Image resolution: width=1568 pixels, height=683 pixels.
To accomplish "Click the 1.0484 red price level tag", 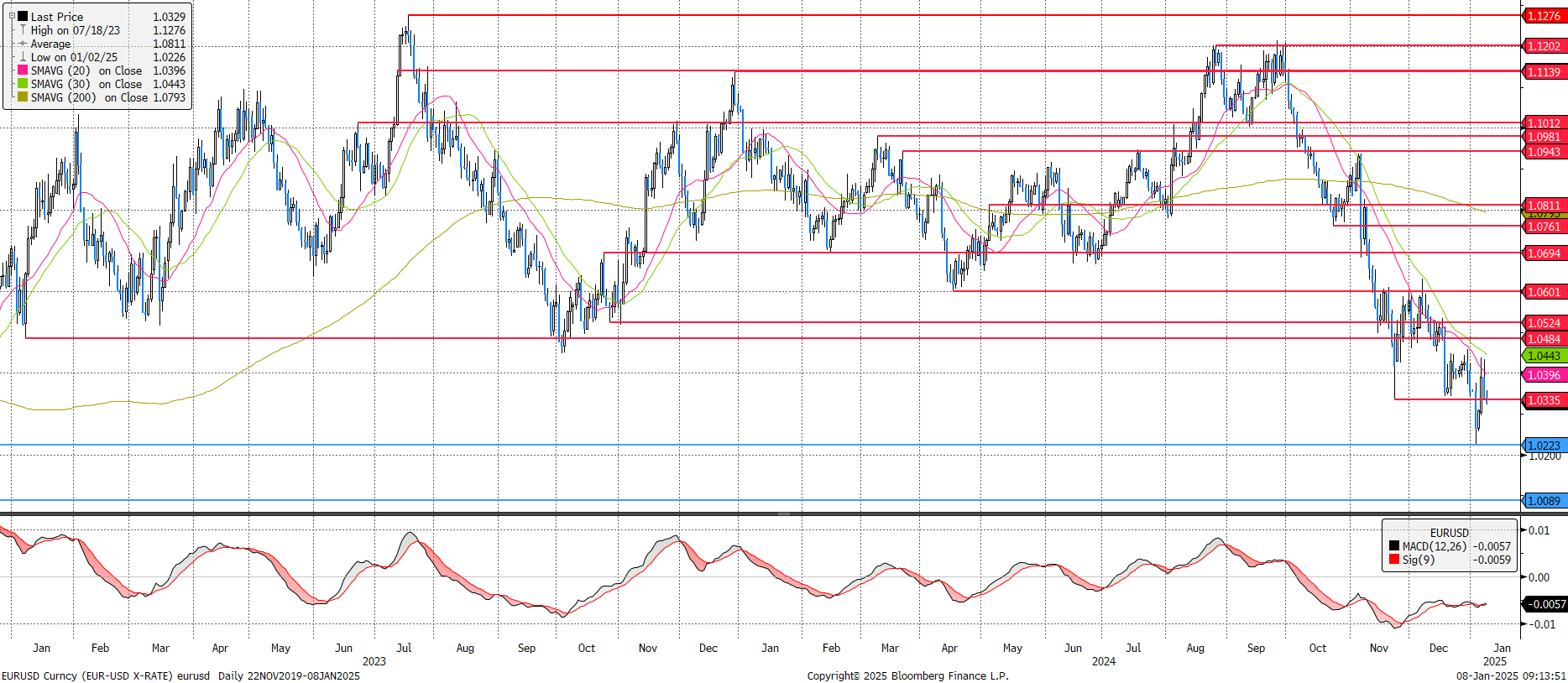I will pyautogui.click(x=1544, y=339).
